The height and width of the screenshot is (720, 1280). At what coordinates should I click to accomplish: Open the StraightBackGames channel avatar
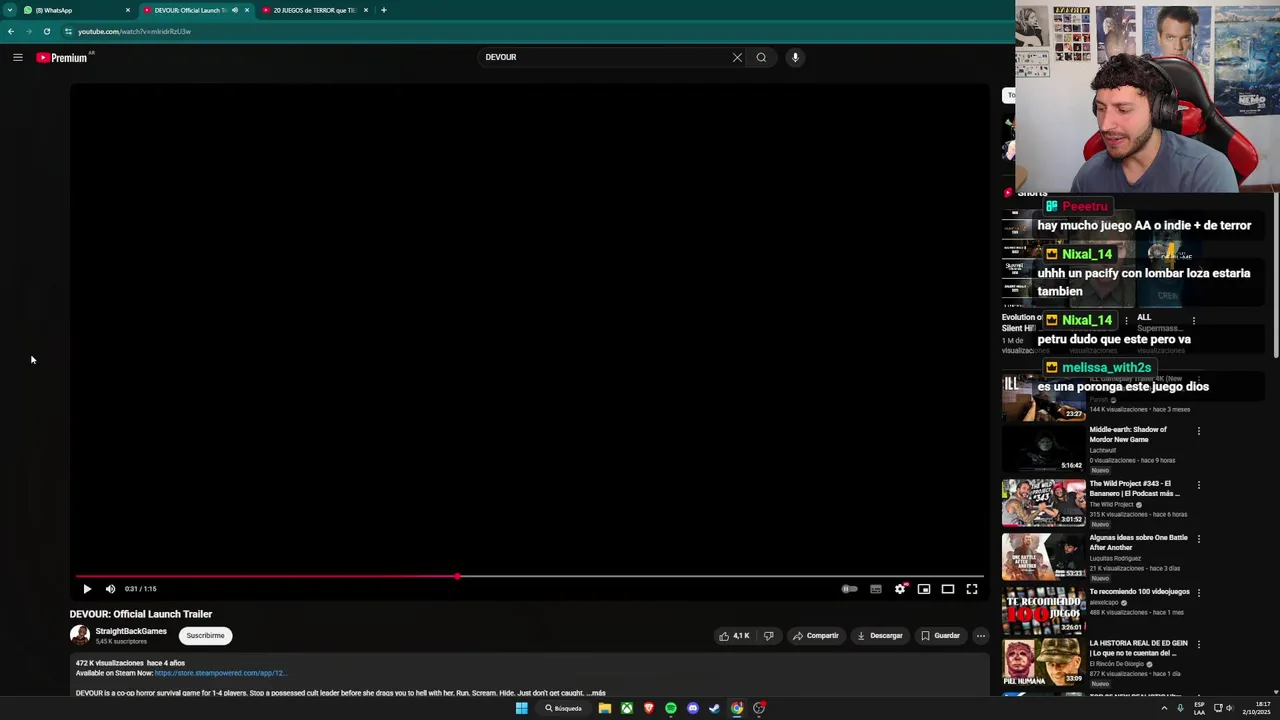pyautogui.click(x=79, y=635)
